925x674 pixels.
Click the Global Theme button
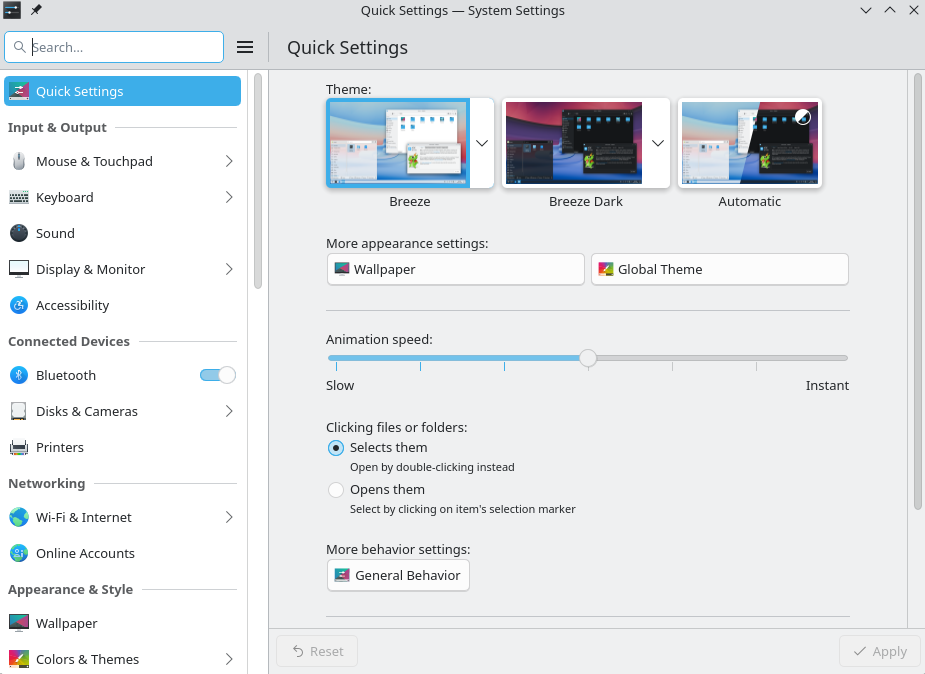pyautogui.click(x=720, y=269)
